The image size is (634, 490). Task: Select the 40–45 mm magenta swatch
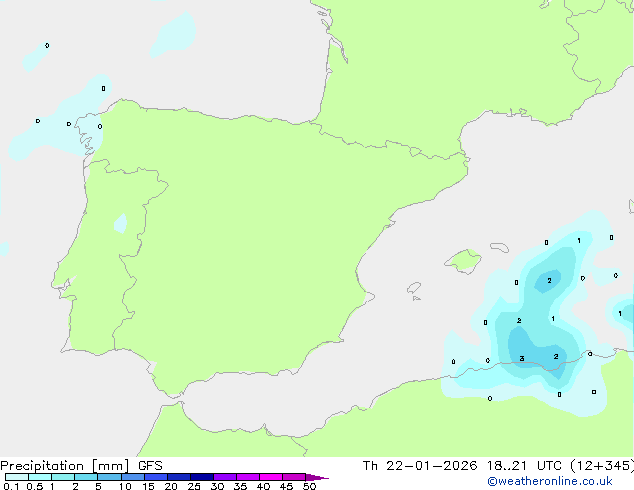[x=271, y=477]
